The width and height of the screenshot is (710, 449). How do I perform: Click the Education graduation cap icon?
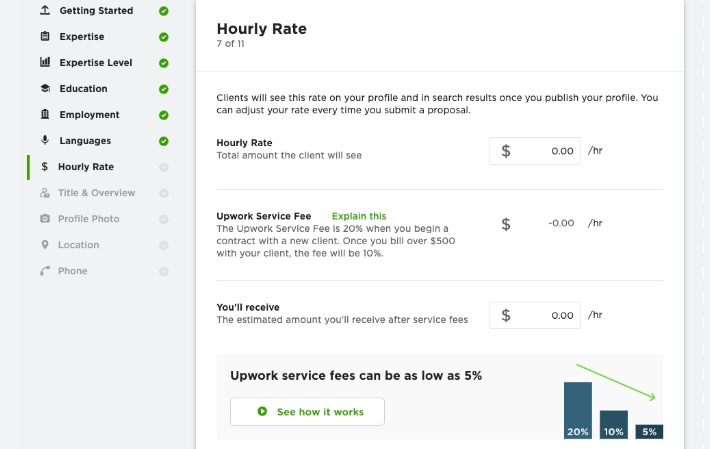(45, 88)
